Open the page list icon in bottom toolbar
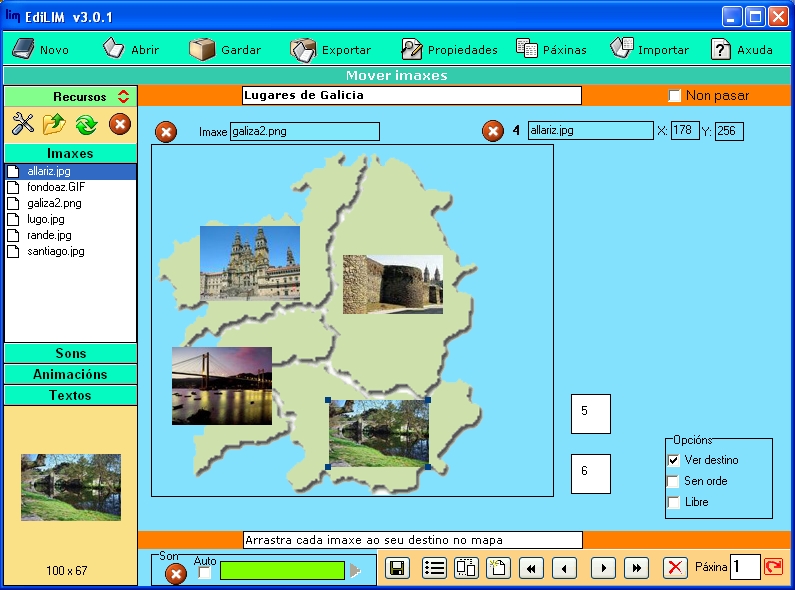Viewport: 795px width, 590px height. point(434,568)
